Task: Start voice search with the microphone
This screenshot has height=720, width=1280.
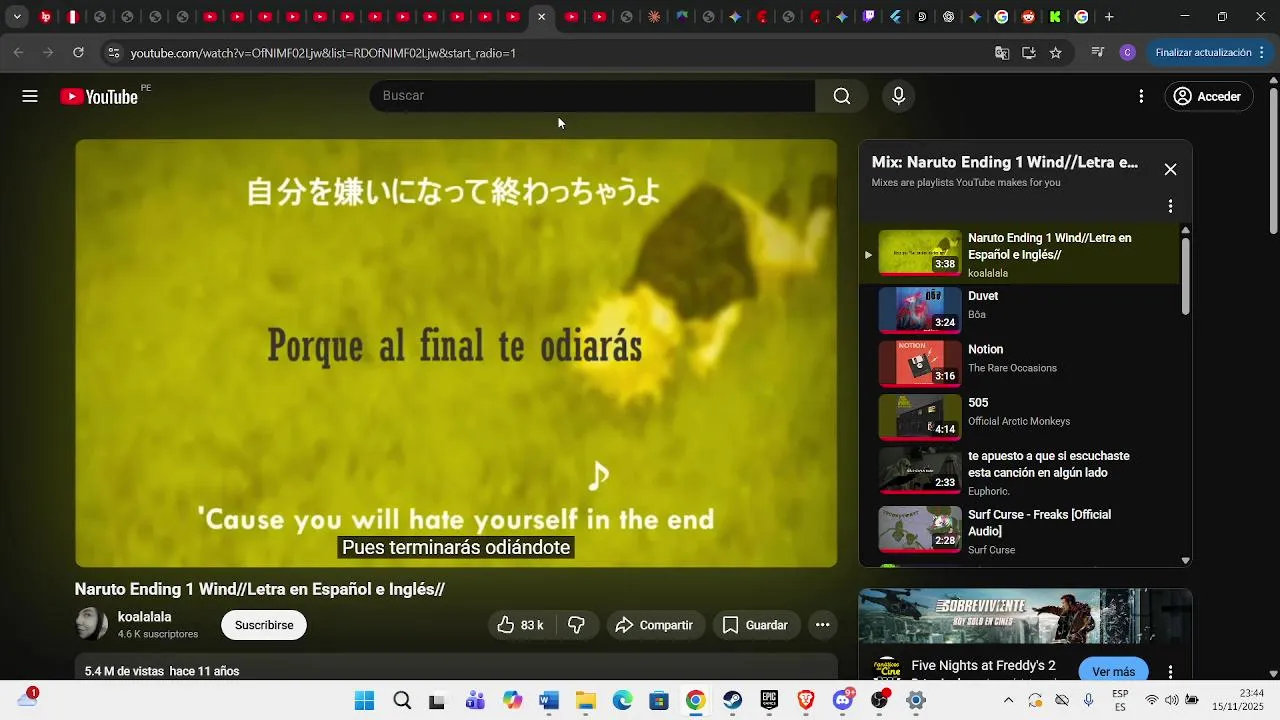Action: 898,96
